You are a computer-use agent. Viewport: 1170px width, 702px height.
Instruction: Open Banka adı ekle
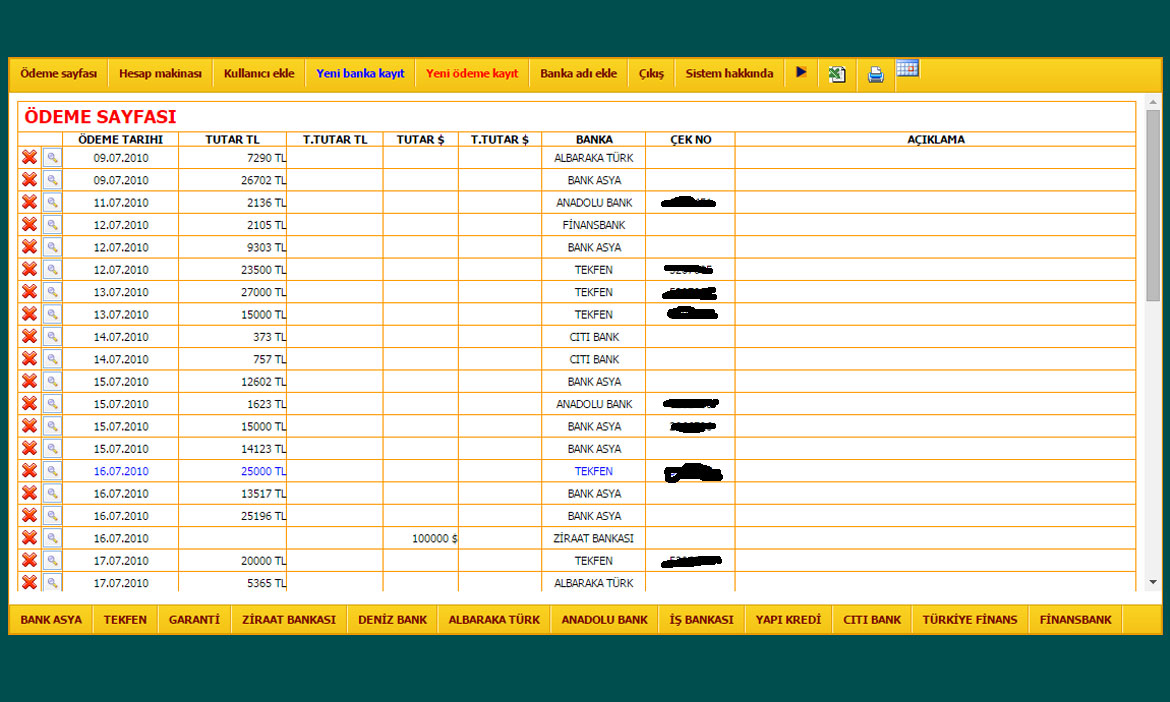coord(578,73)
